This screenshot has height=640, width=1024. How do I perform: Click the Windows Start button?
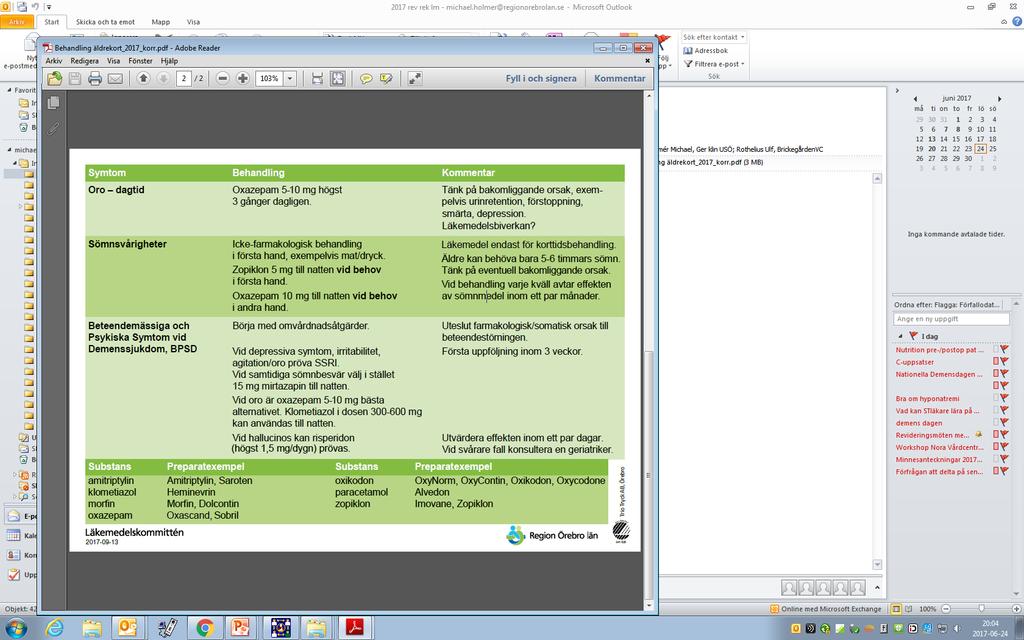[16, 628]
